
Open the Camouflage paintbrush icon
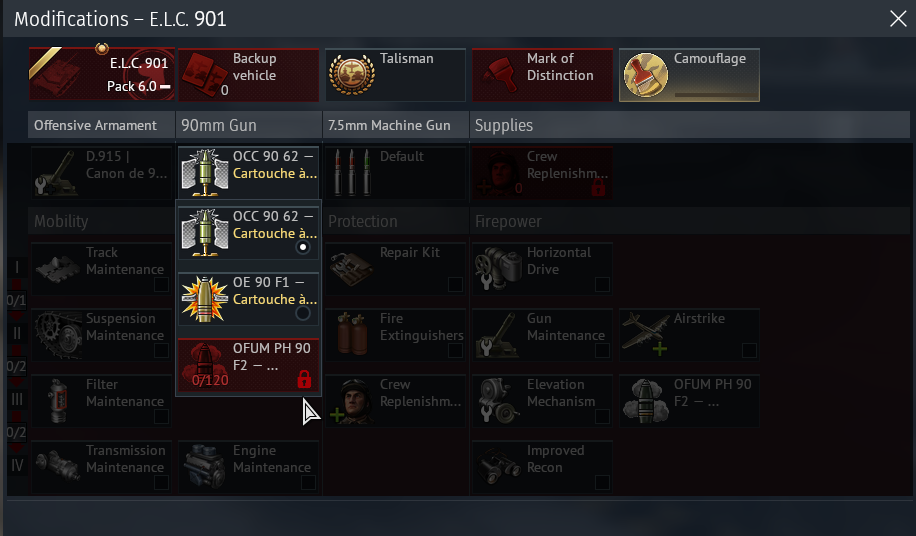tap(646, 75)
